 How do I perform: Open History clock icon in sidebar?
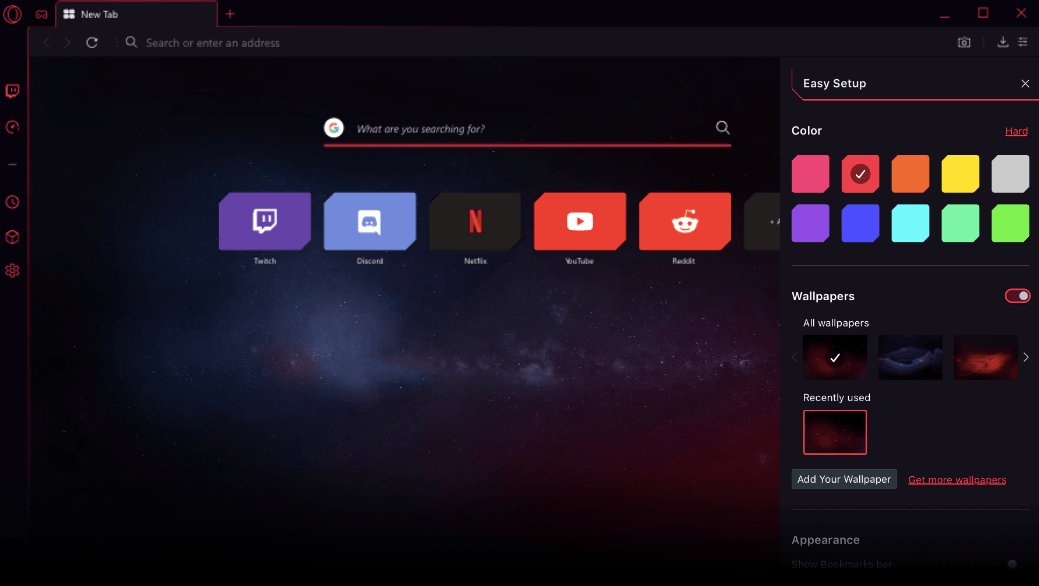tap(13, 202)
